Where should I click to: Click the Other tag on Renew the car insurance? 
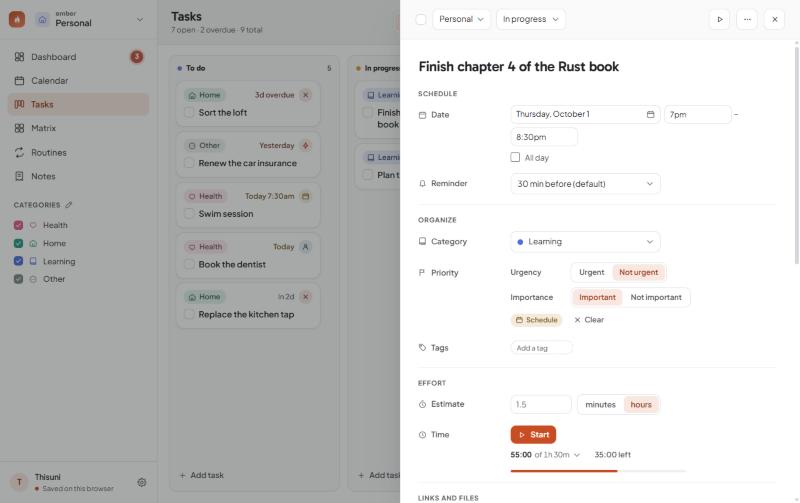(205, 145)
